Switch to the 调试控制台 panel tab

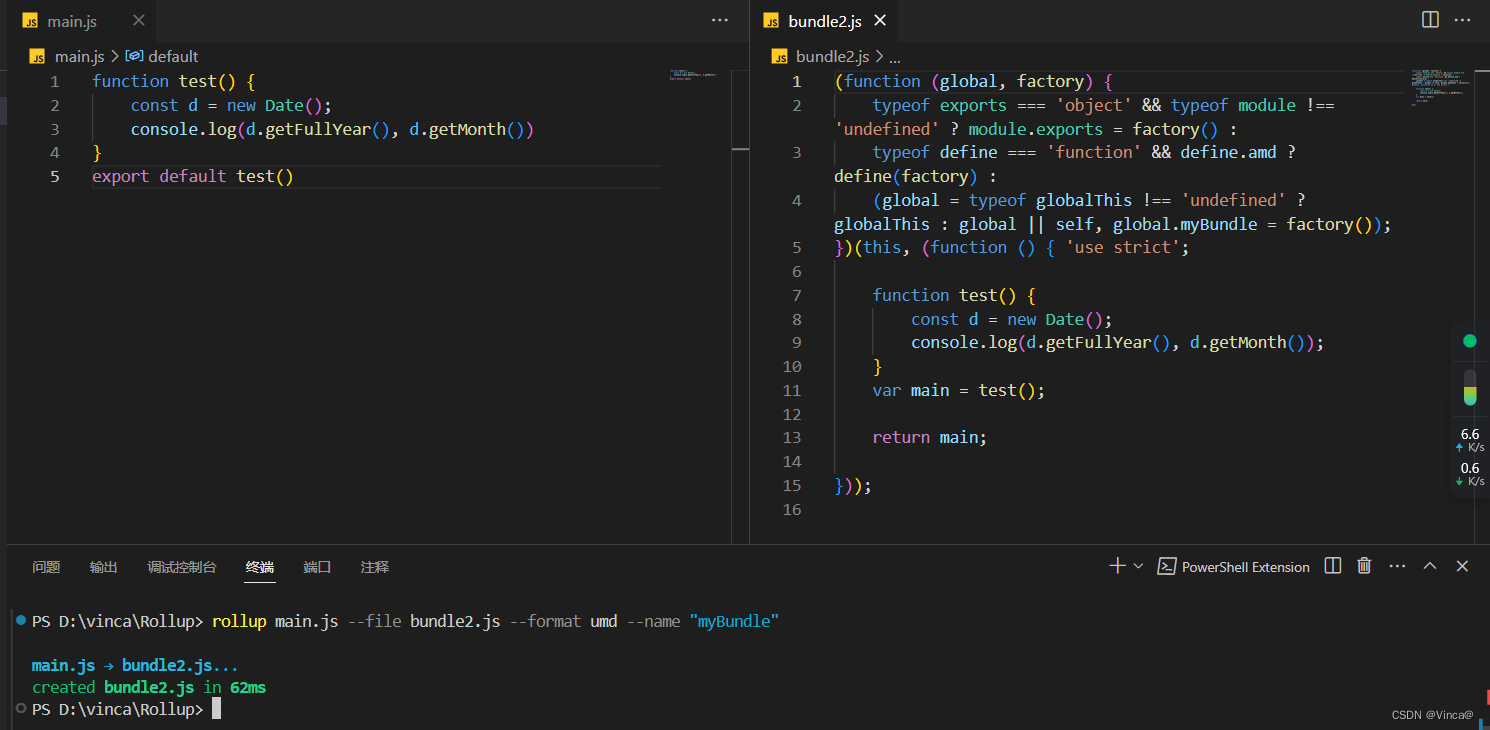182,567
